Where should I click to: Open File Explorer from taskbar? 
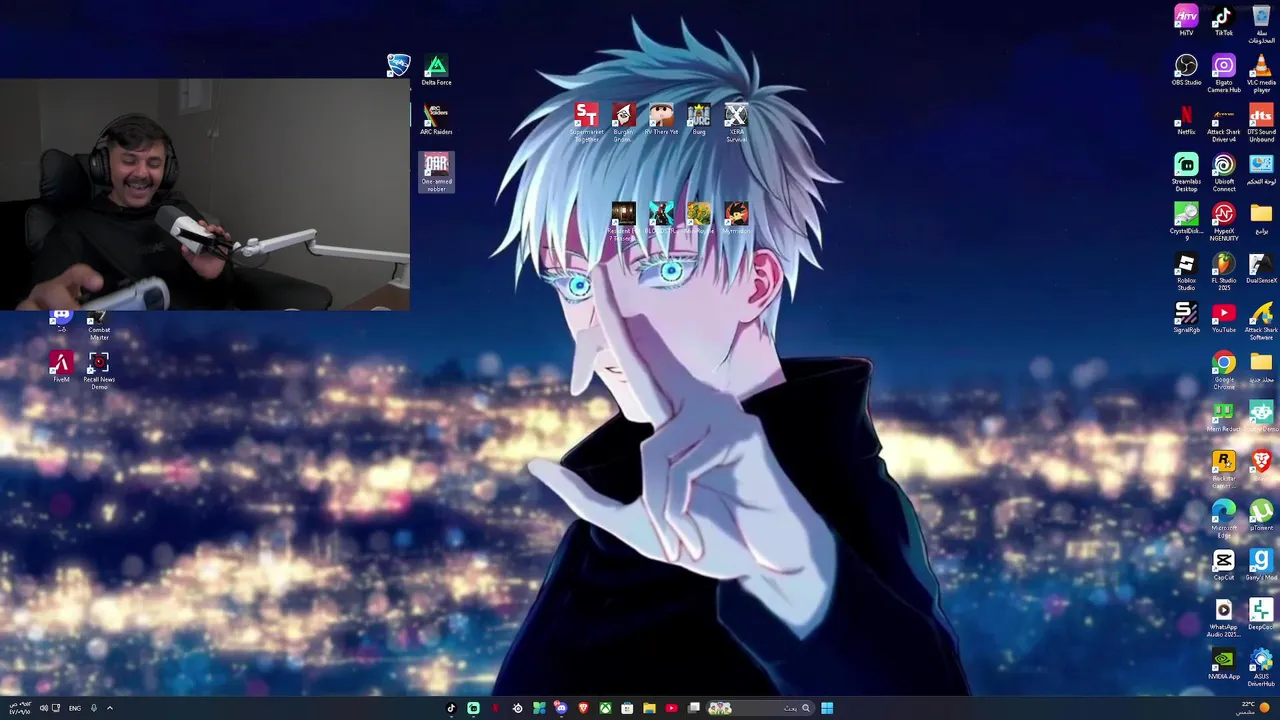(x=649, y=708)
